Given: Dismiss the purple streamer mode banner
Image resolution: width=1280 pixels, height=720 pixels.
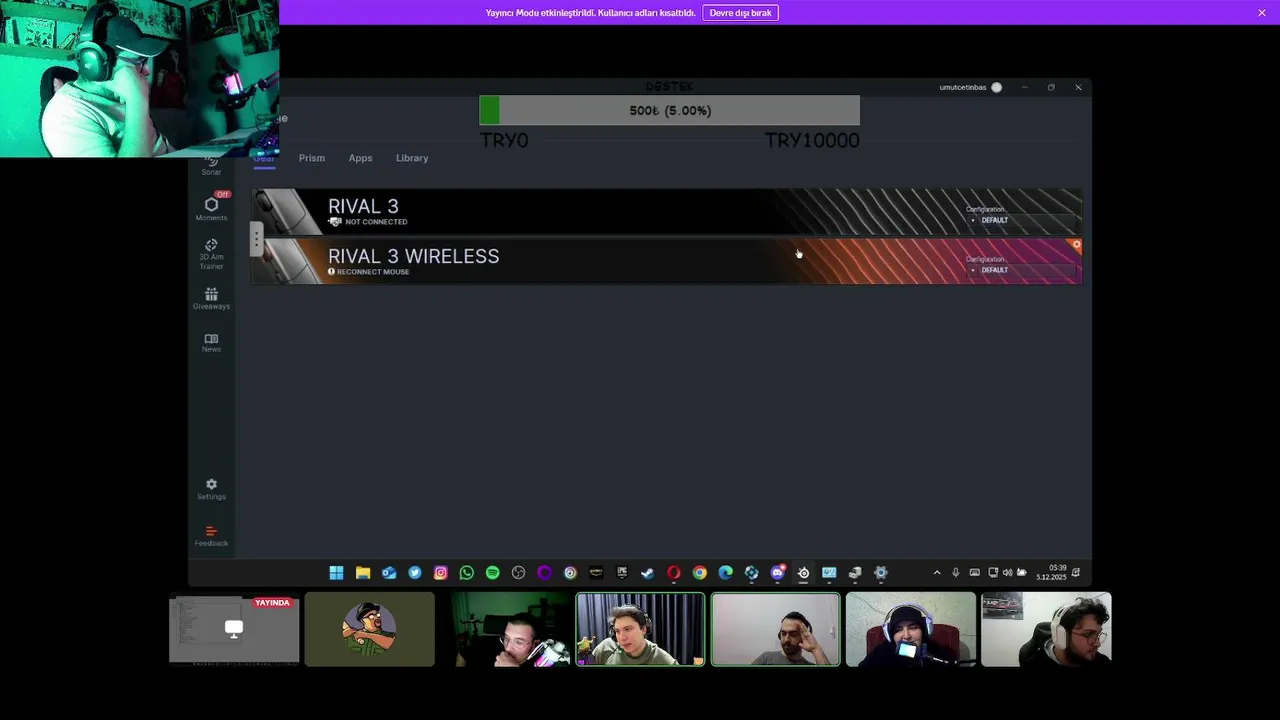Looking at the screenshot, I should click(x=1262, y=13).
